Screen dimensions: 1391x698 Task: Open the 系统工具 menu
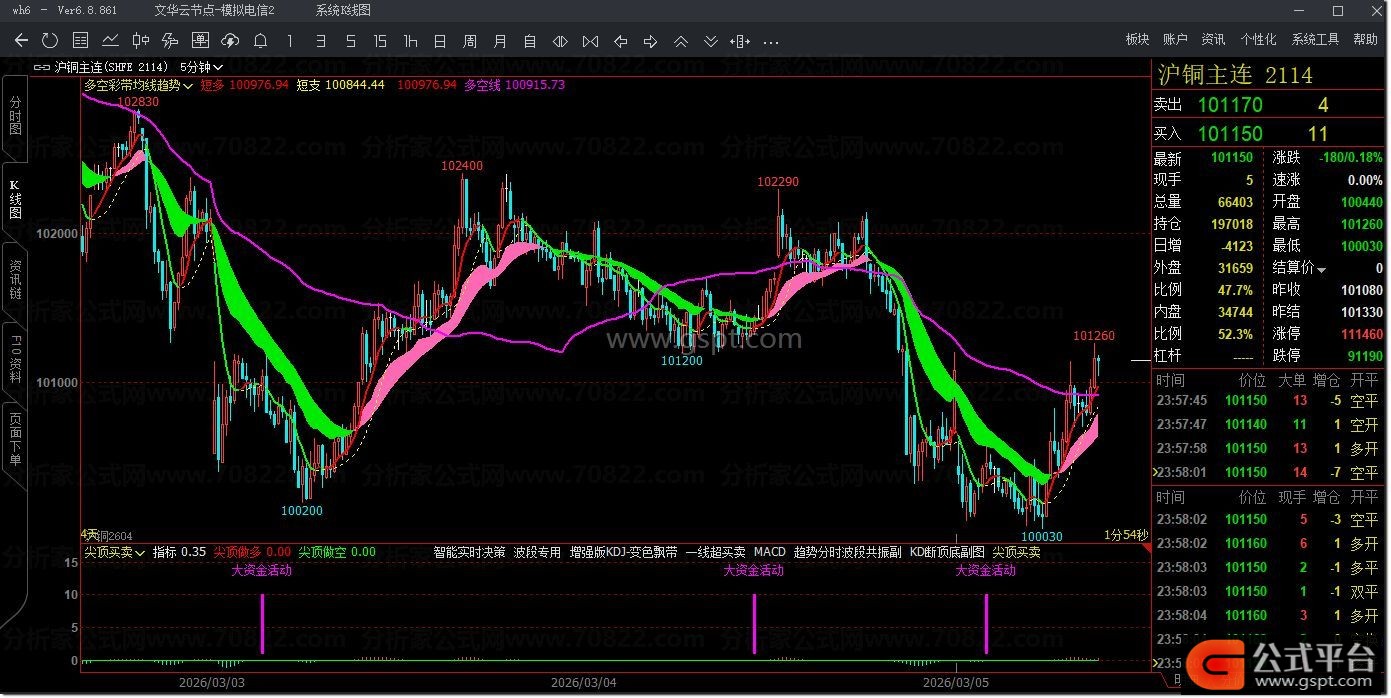1315,40
